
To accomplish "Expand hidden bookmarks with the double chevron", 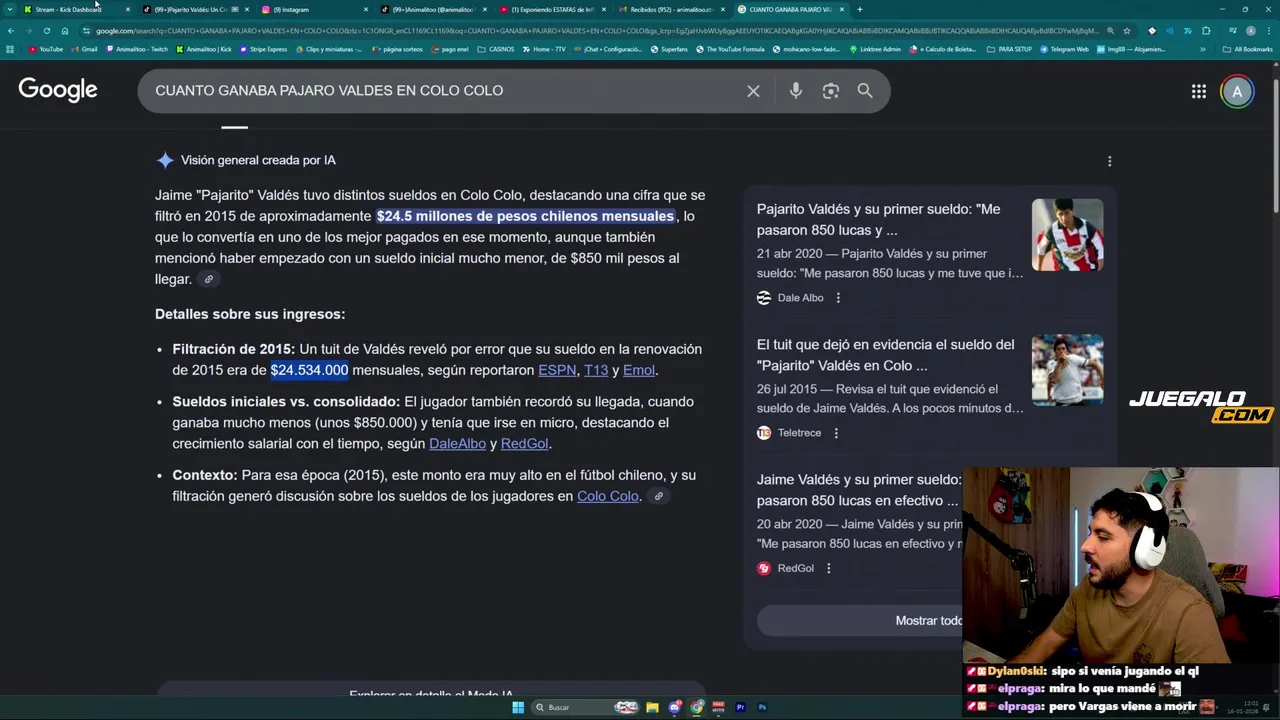I will click(1203, 49).
